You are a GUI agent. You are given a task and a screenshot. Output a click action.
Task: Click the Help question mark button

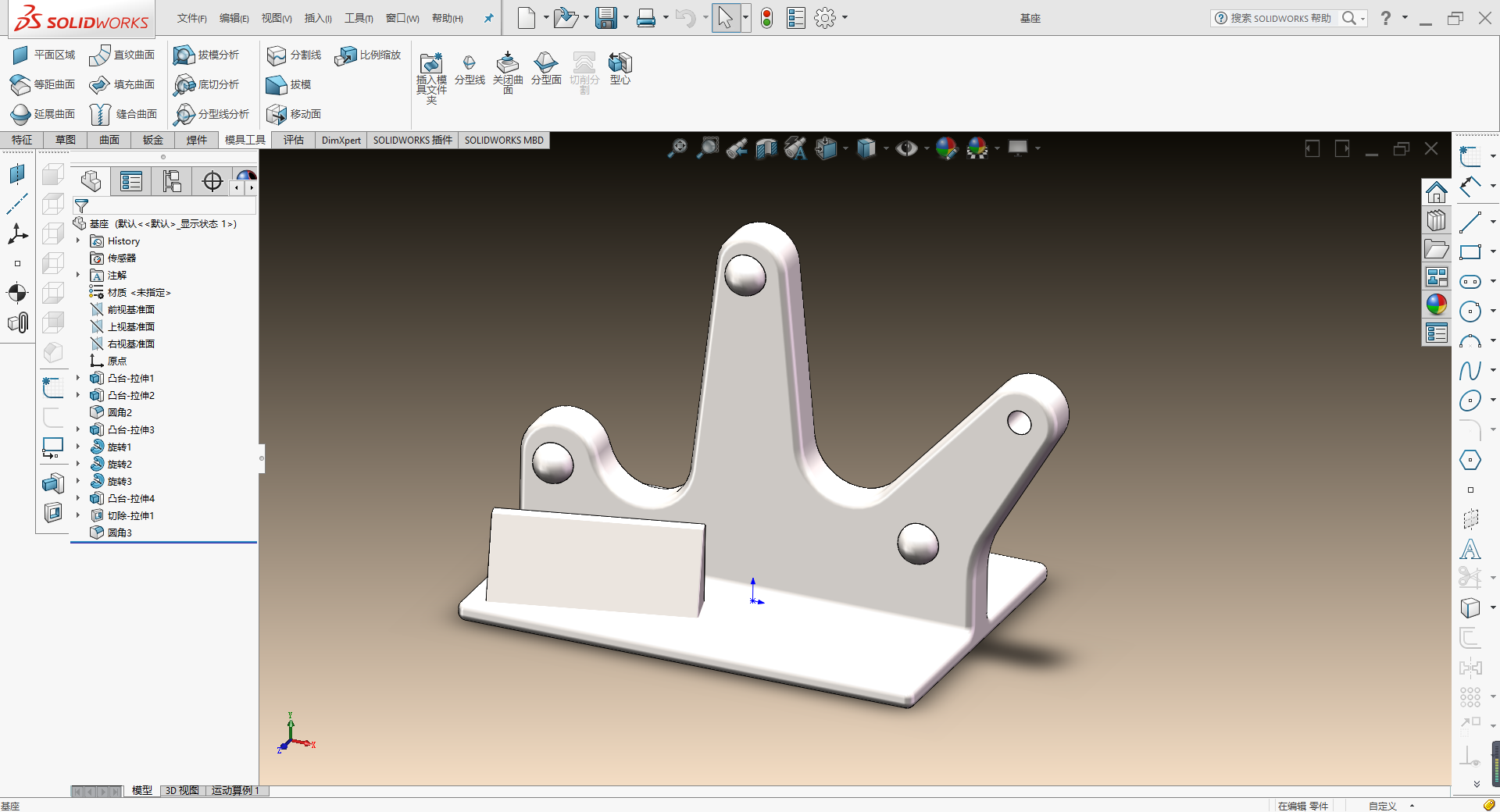pyautogui.click(x=1385, y=18)
